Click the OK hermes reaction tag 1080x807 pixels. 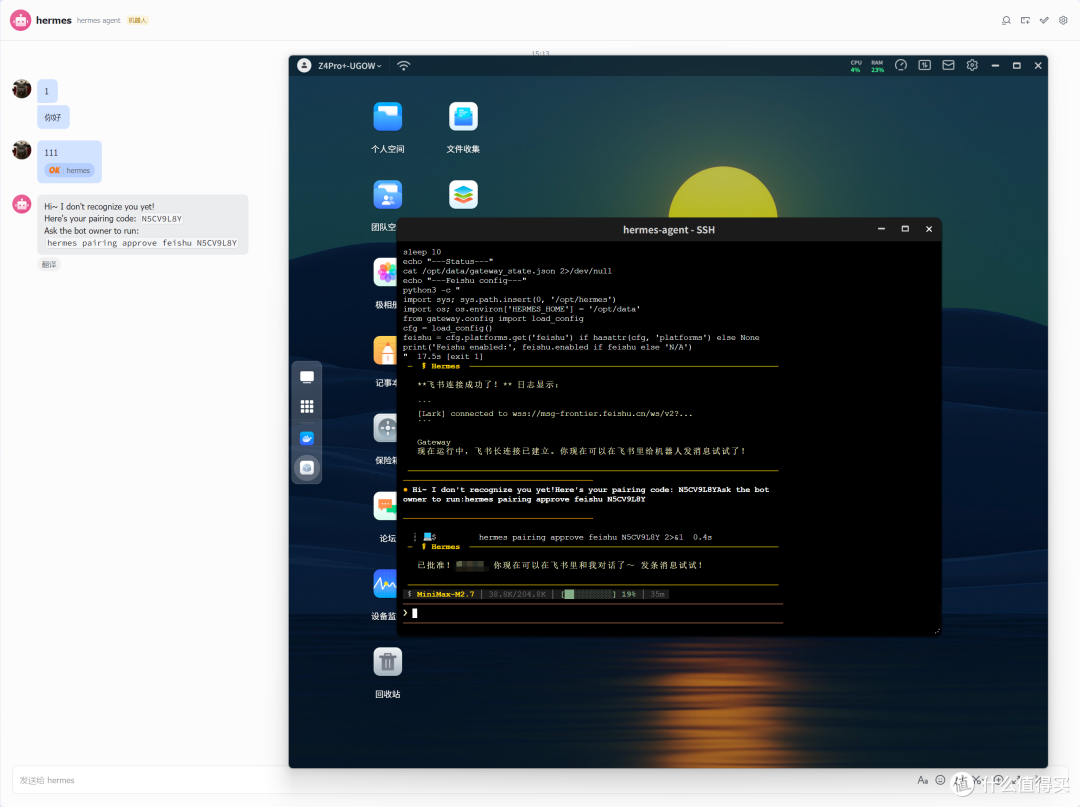pos(69,170)
